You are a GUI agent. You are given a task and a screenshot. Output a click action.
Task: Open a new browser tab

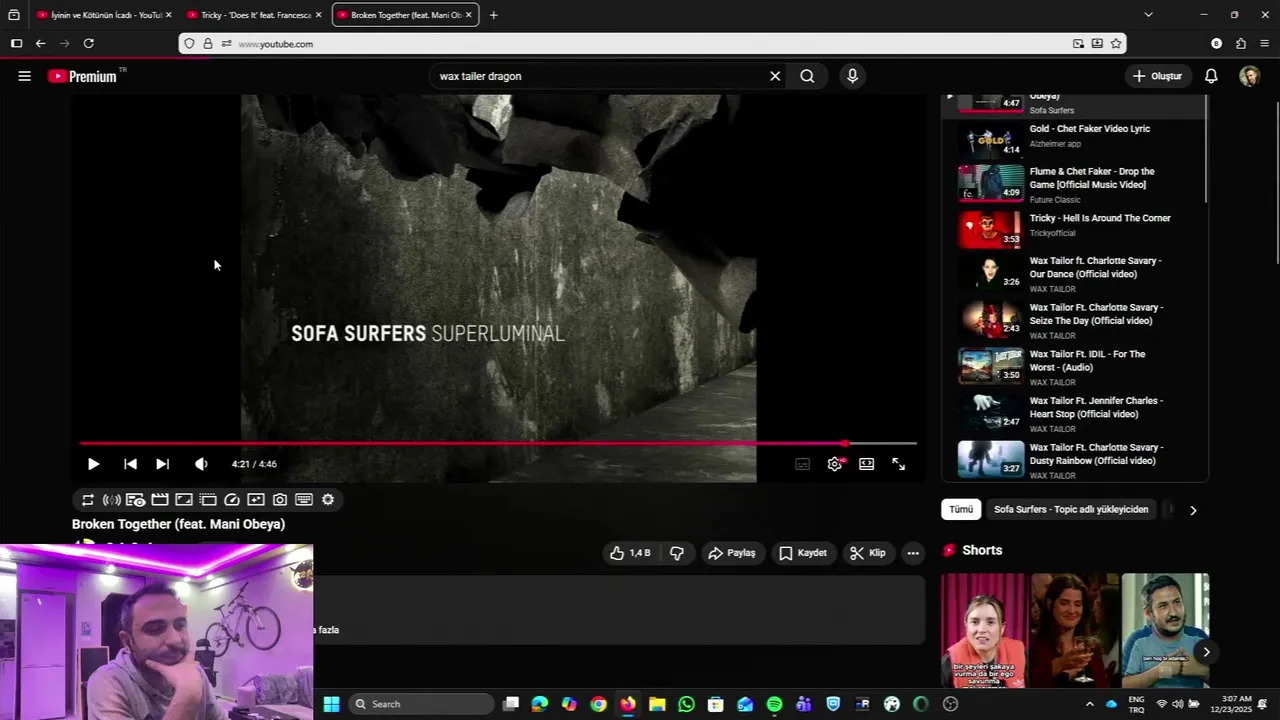pyautogui.click(x=493, y=15)
